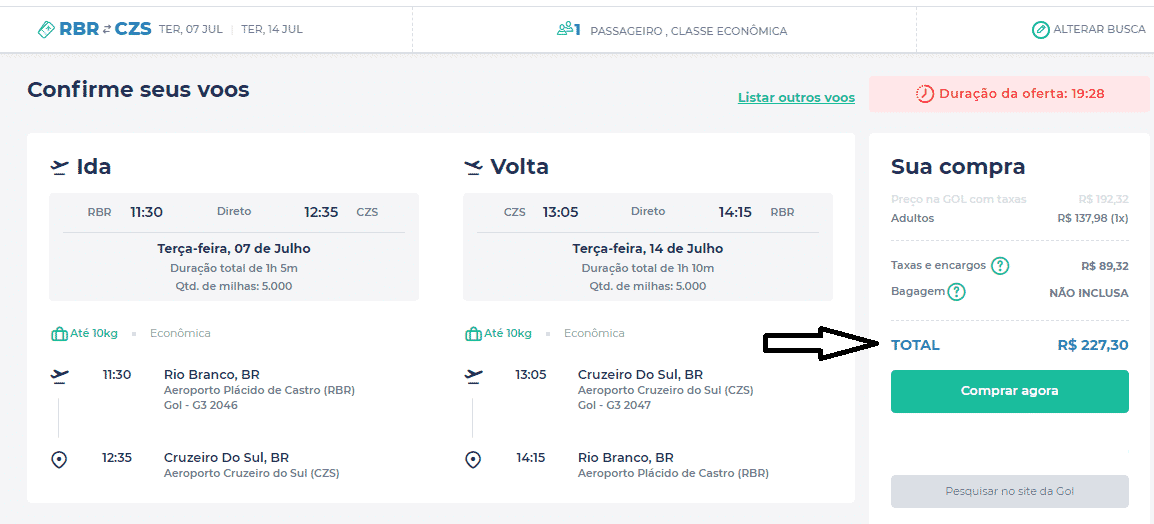Click the airplane icon beside Volta heading
The width and height of the screenshot is (1154, 524).
coord(474,167)
